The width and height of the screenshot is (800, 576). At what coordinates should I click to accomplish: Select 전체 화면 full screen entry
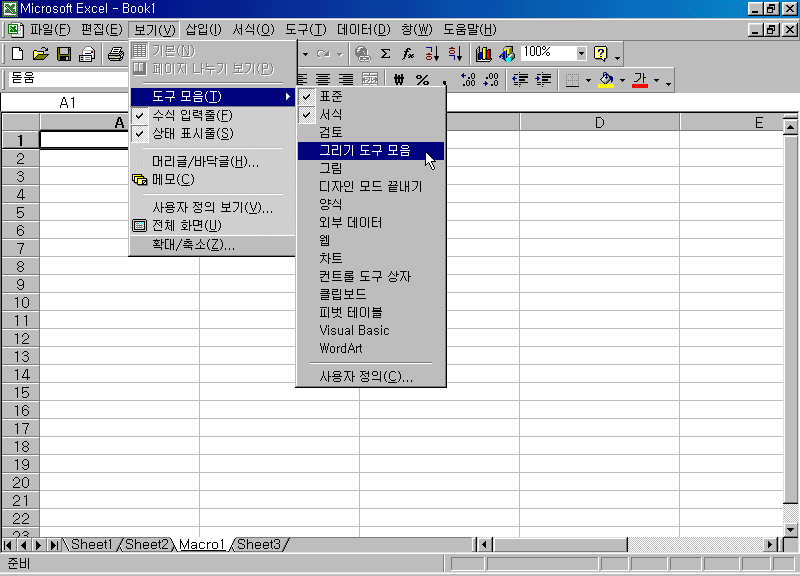[x=212, y=226]
